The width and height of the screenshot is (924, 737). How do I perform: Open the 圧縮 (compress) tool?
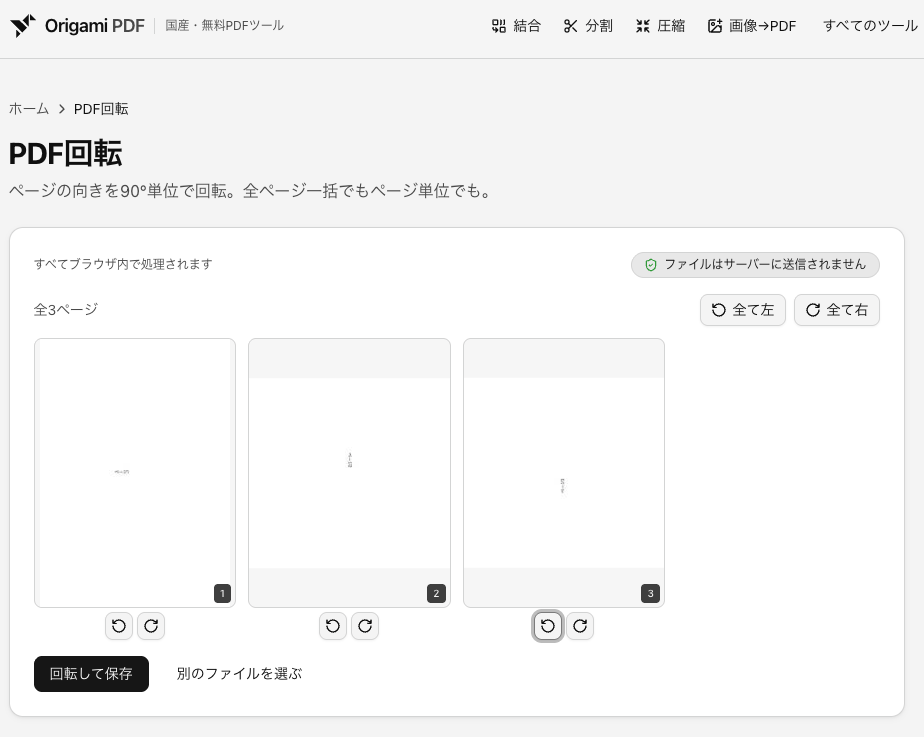pyautogui.click(x=660, y=26)
